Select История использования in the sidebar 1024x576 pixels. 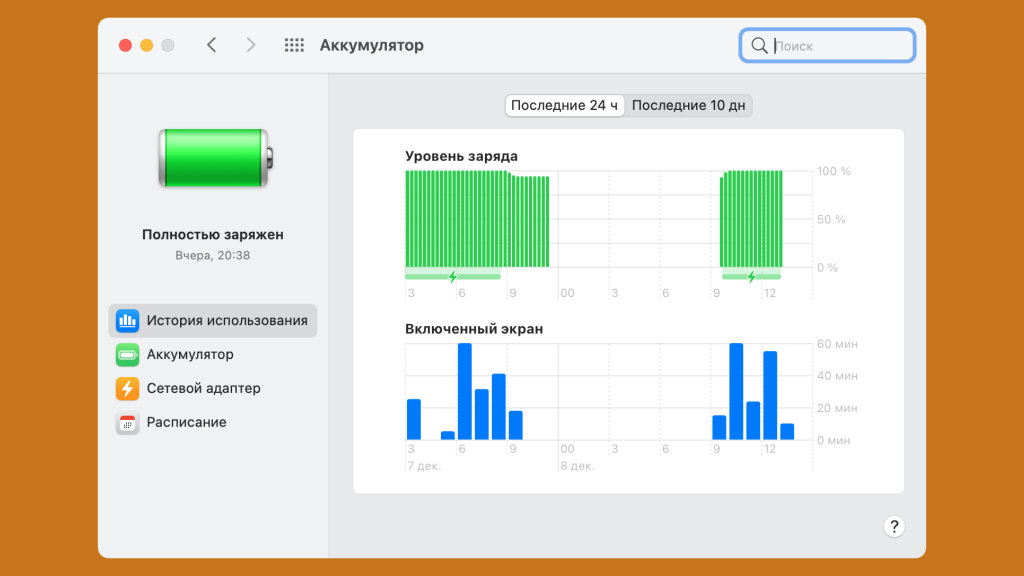click(213, 321)
